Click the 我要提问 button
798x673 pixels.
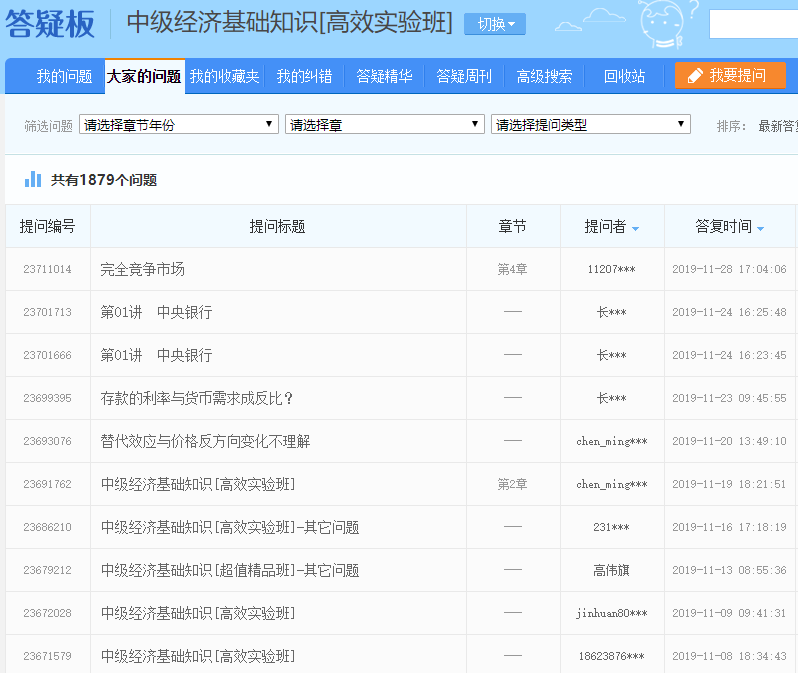coord(730,76)
